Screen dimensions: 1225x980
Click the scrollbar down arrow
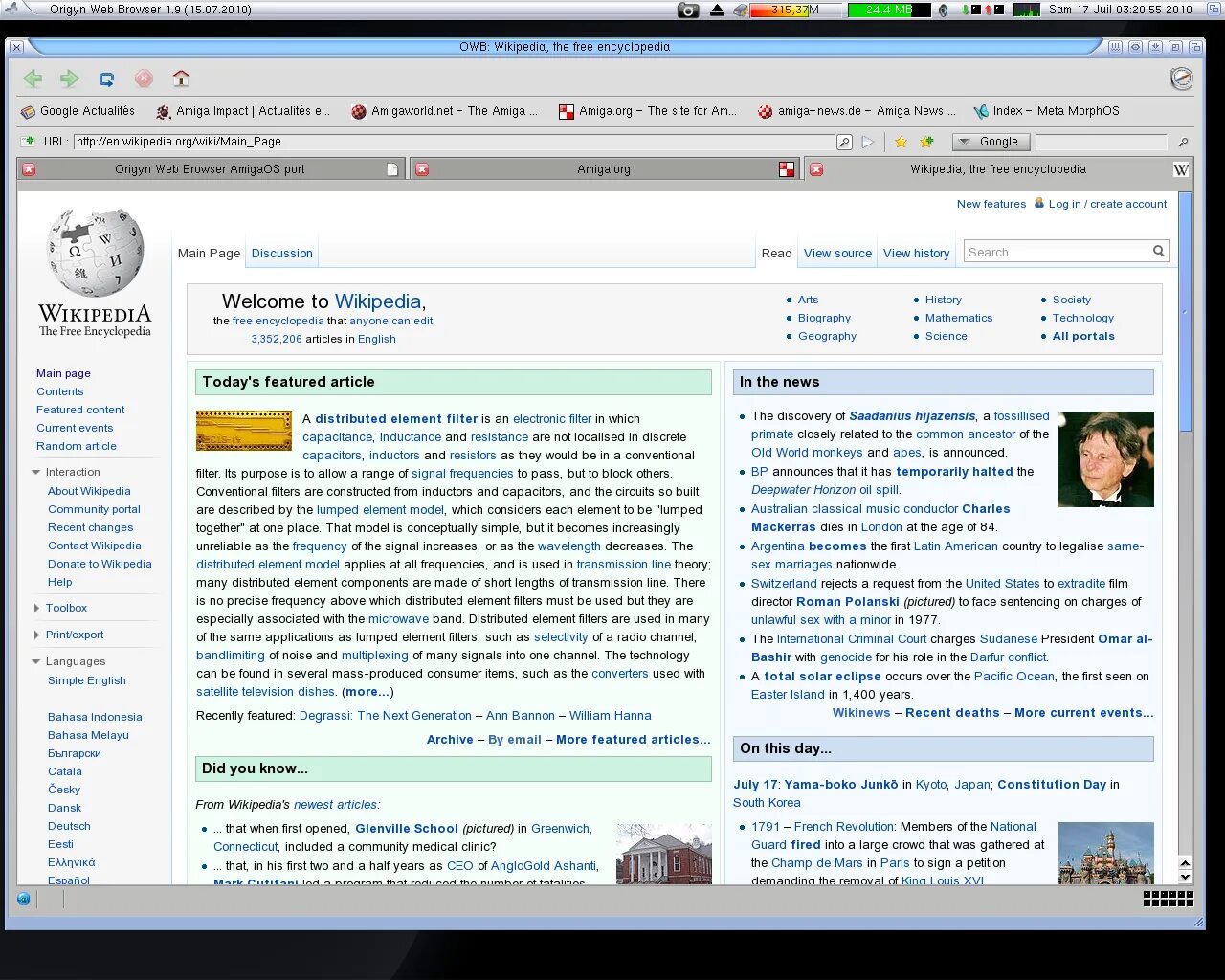click(1185, 877)
